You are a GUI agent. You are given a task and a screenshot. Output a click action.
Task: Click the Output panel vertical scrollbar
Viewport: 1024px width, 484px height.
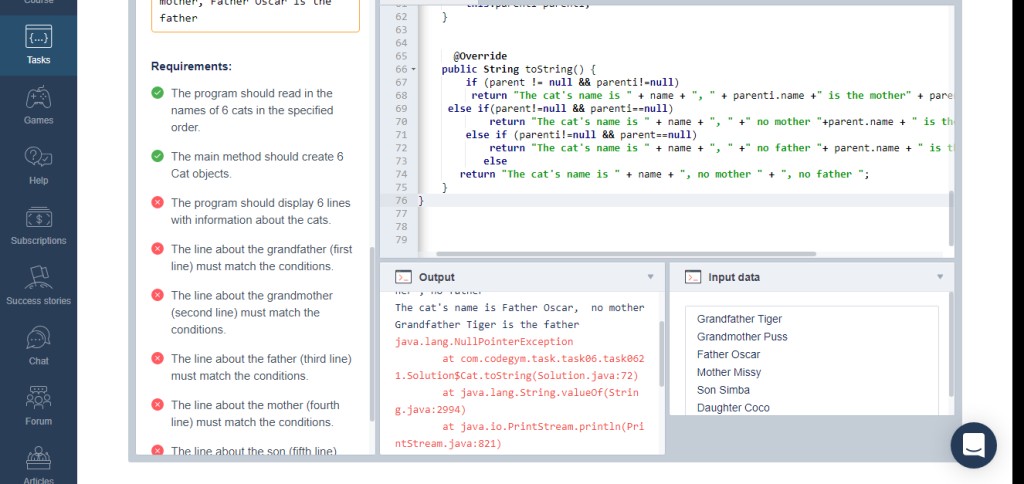[x=662, y=353]
